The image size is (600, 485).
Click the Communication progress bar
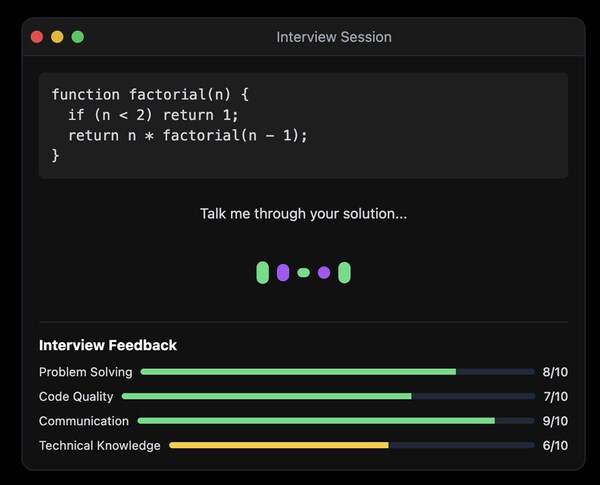pos(335,421)
